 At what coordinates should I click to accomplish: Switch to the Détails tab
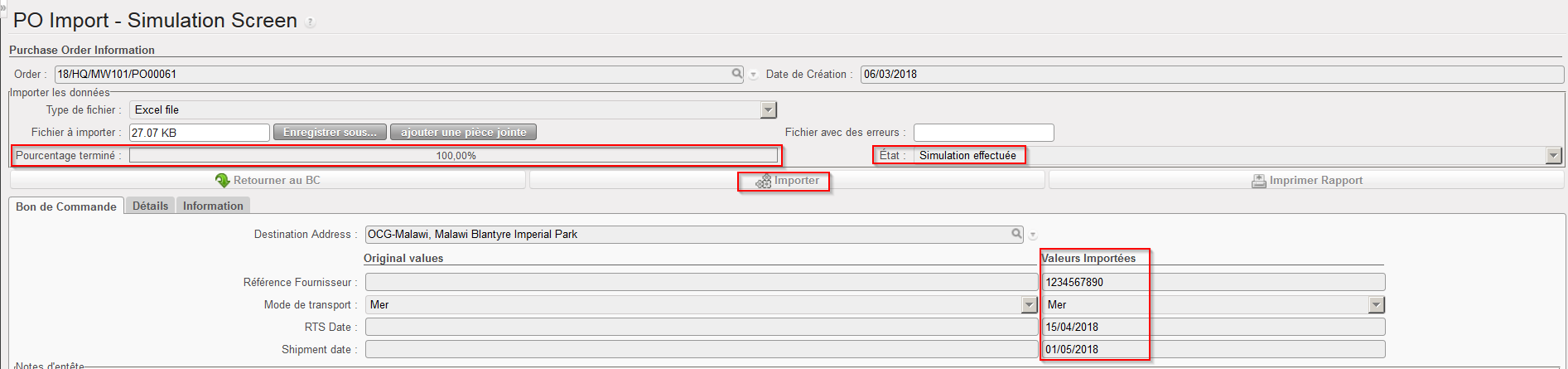150,206
